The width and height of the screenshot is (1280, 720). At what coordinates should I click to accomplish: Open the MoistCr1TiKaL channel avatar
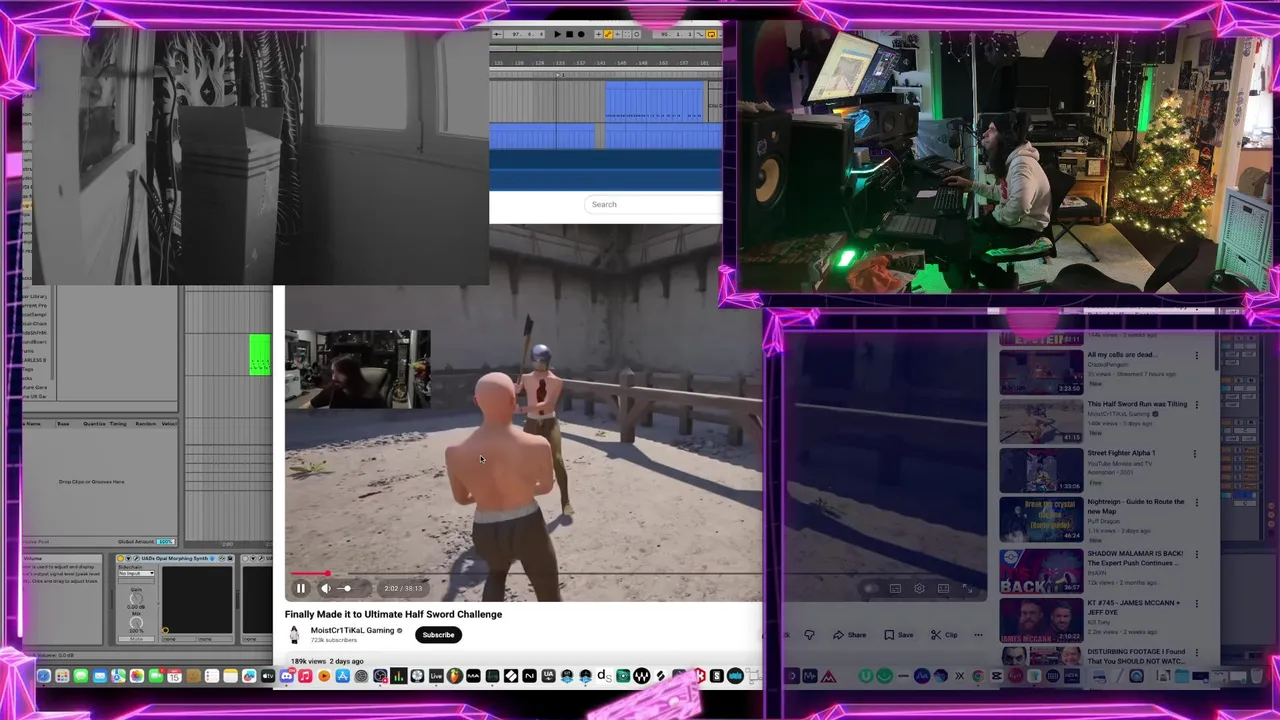[294, 634]
